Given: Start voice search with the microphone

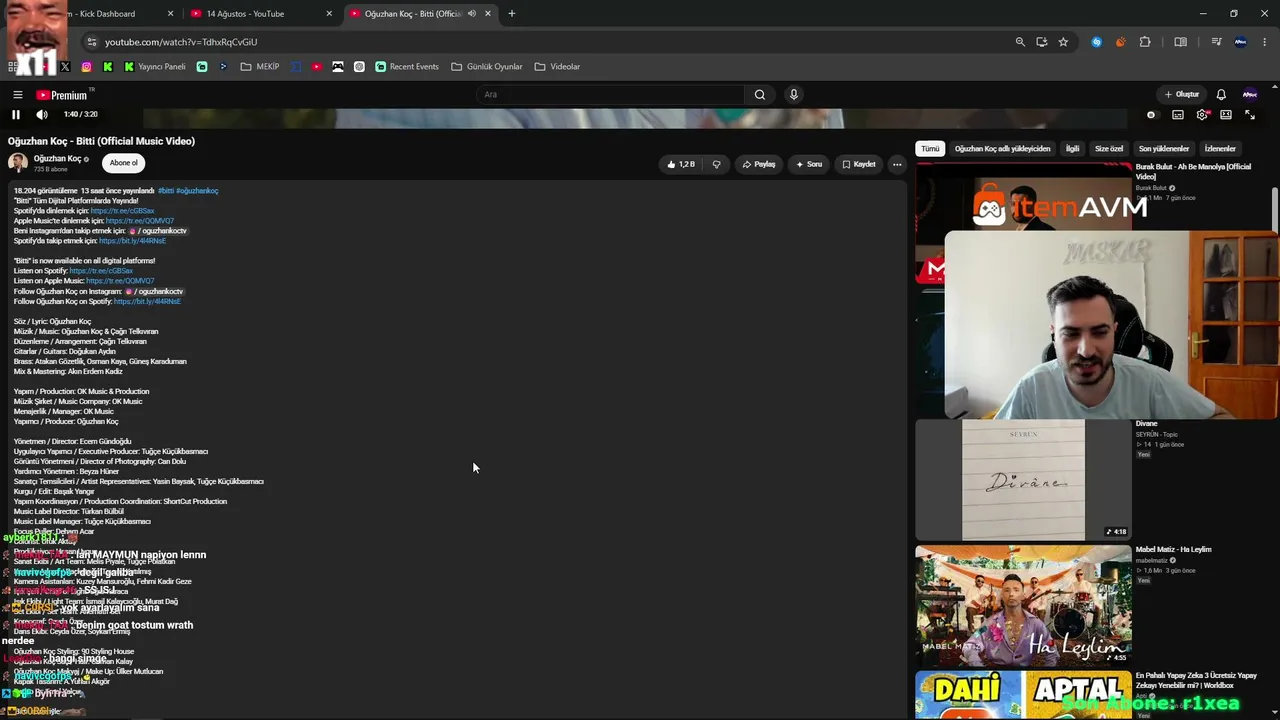Looking at the screenshot, I should click(794, 95).
